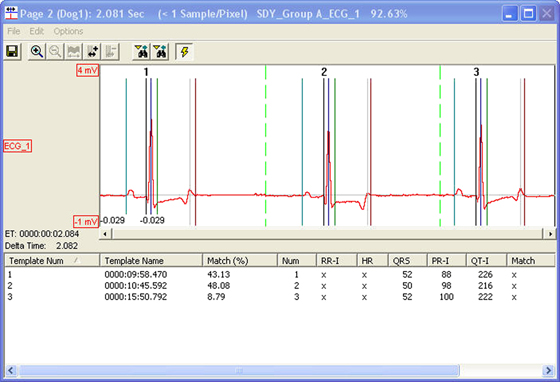Click the first binoculars search icon

point(141,52)
